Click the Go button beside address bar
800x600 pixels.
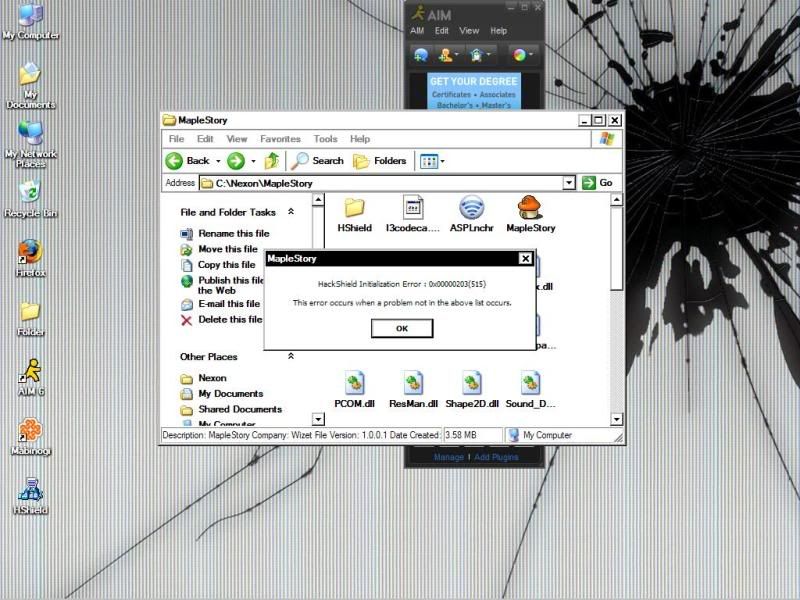click(x=597, y=183)
